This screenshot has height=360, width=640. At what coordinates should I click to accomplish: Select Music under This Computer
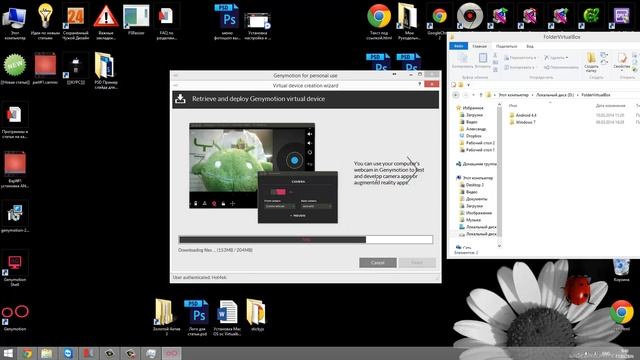[470, 220]
